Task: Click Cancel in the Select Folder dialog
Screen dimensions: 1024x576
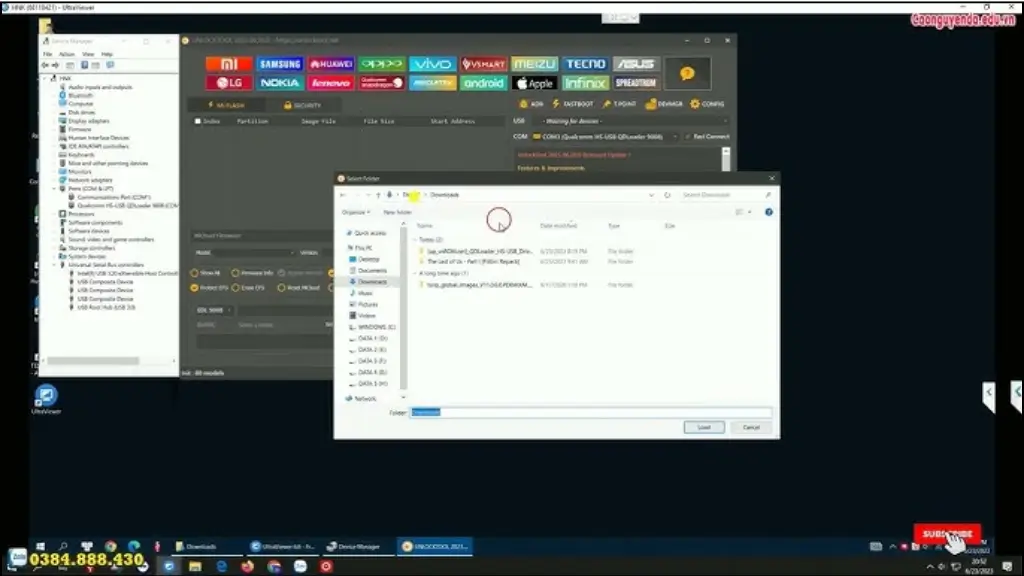Action: (751, 428)
